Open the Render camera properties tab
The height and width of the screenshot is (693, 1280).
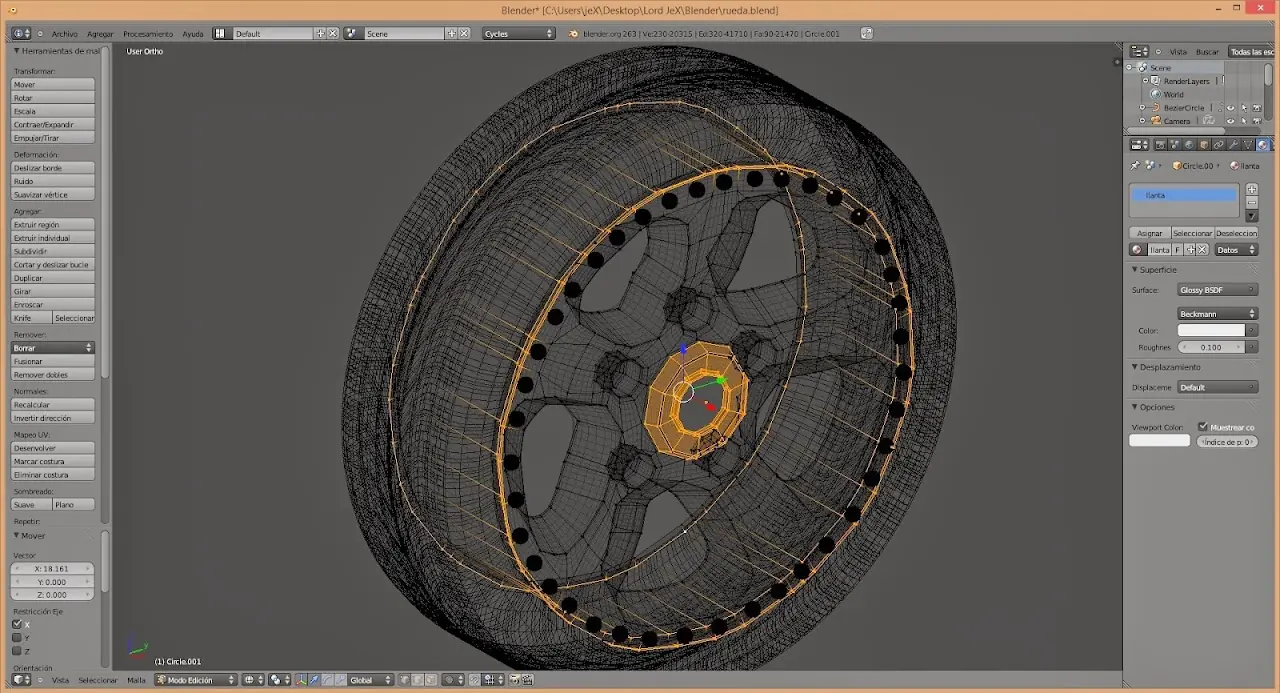tap(1160, 145)
